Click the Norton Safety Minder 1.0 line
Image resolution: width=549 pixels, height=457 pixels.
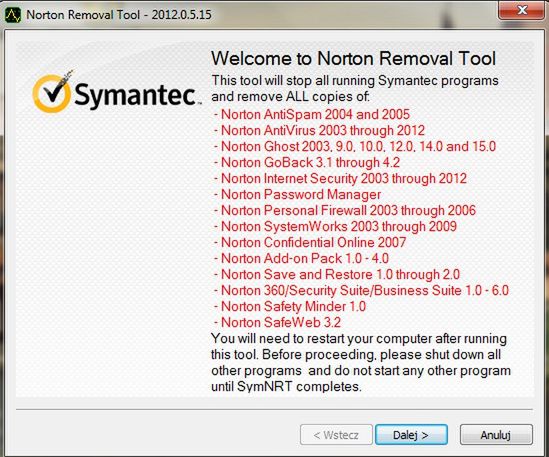pos(290,306)
